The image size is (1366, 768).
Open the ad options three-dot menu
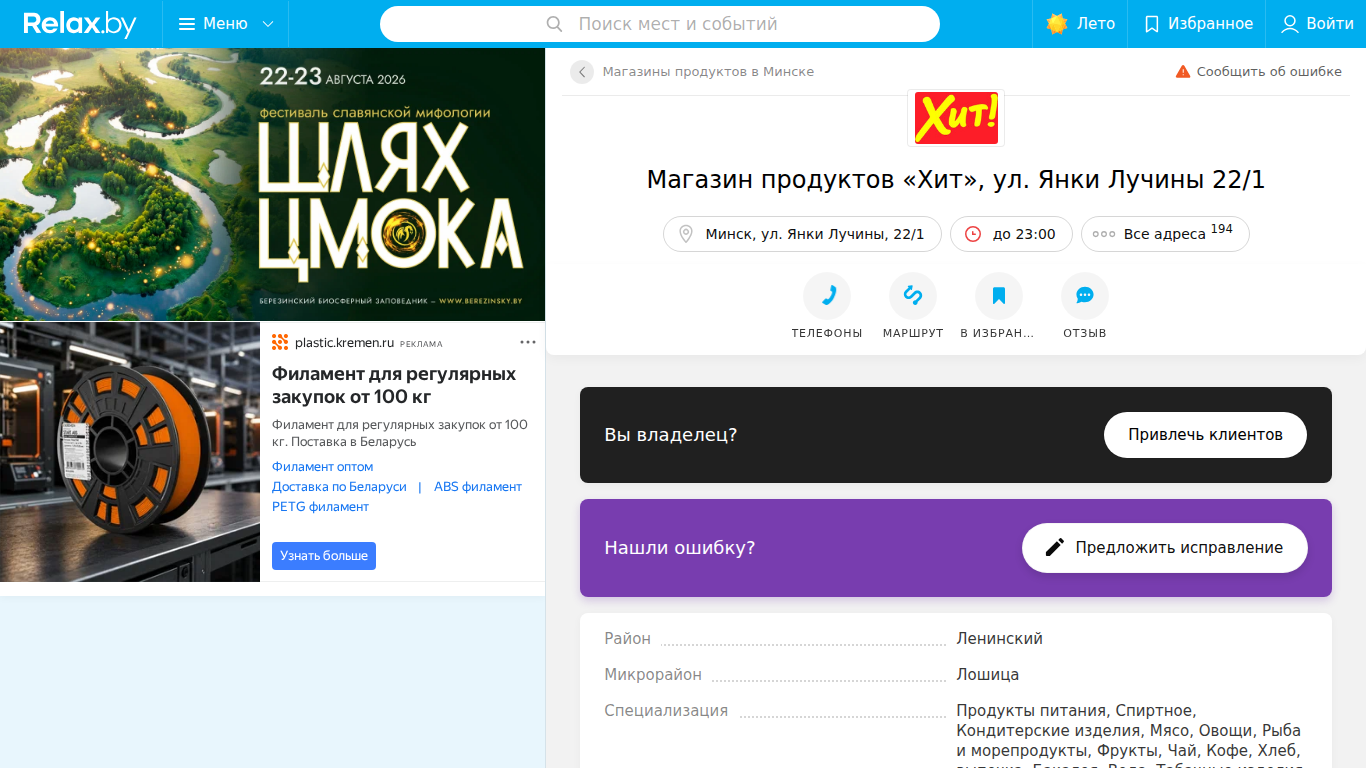528,342
